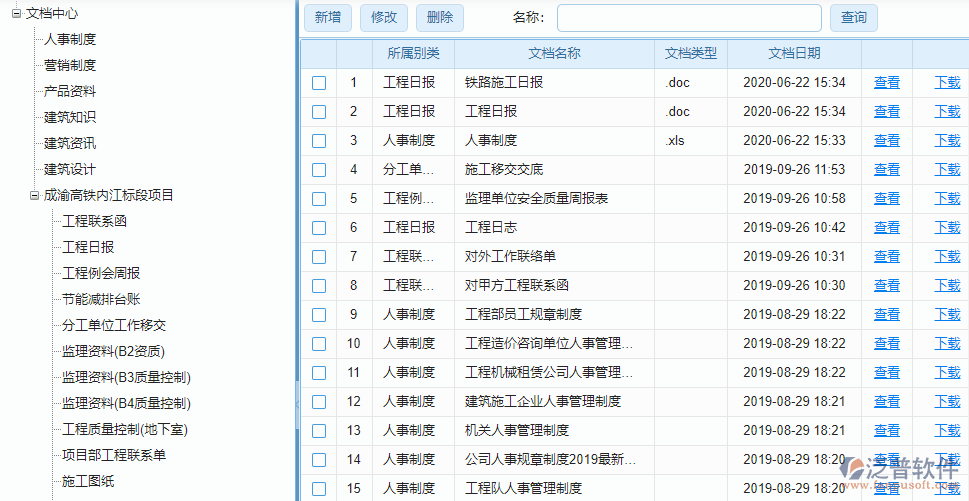The image size is (969, 501).
Task: Focus the 名称 search input field
Action: [689, 18]
